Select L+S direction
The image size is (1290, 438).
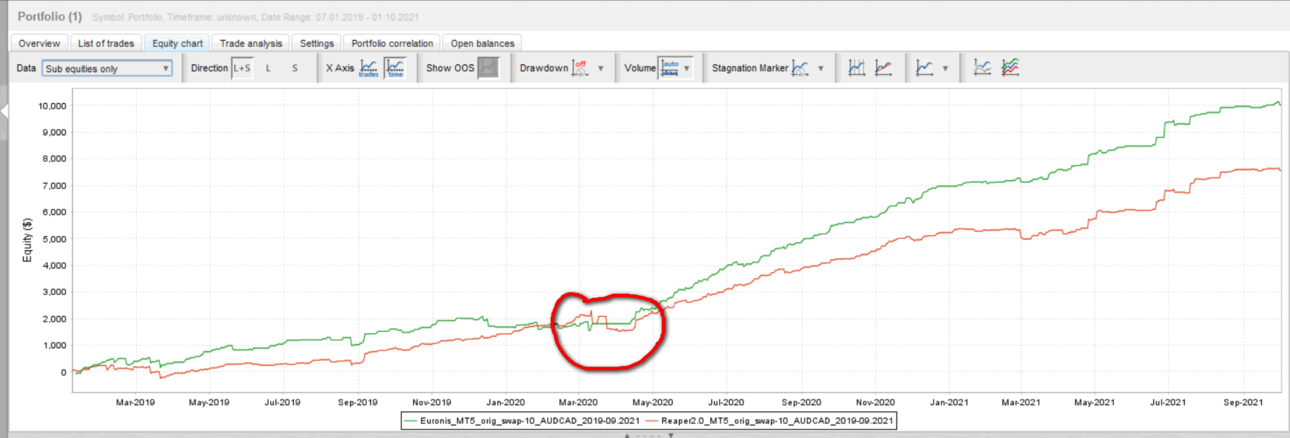242,68
